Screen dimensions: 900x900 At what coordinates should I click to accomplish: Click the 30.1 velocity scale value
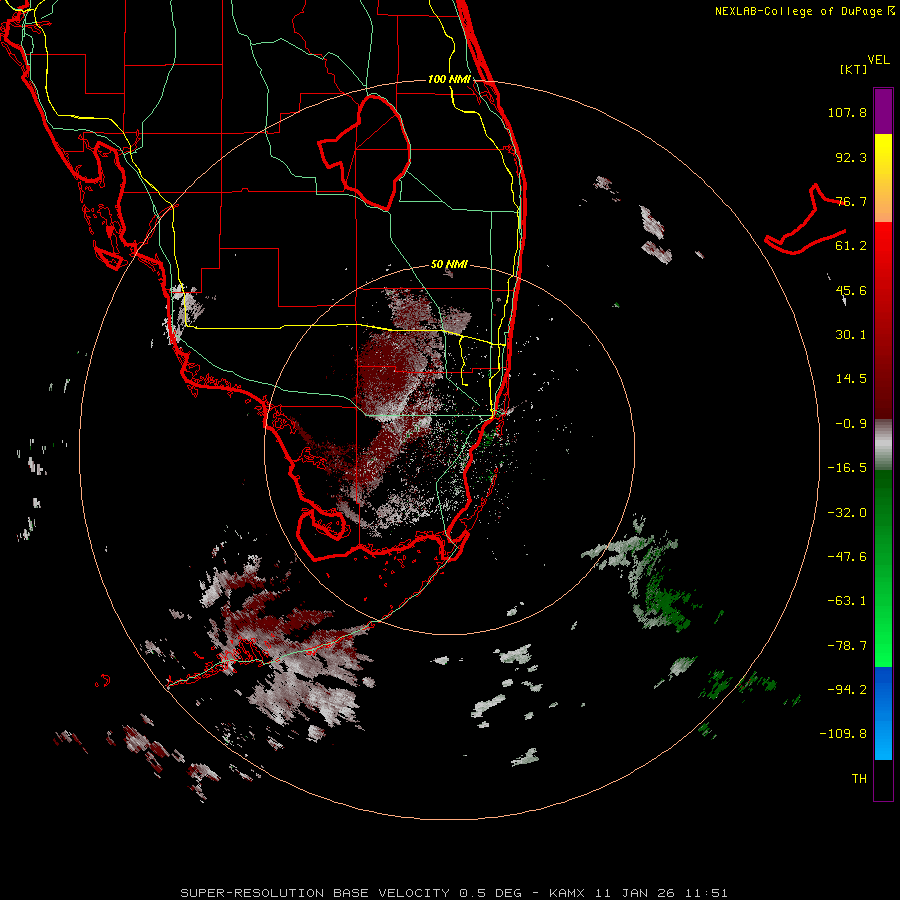[x=851, y=335]
